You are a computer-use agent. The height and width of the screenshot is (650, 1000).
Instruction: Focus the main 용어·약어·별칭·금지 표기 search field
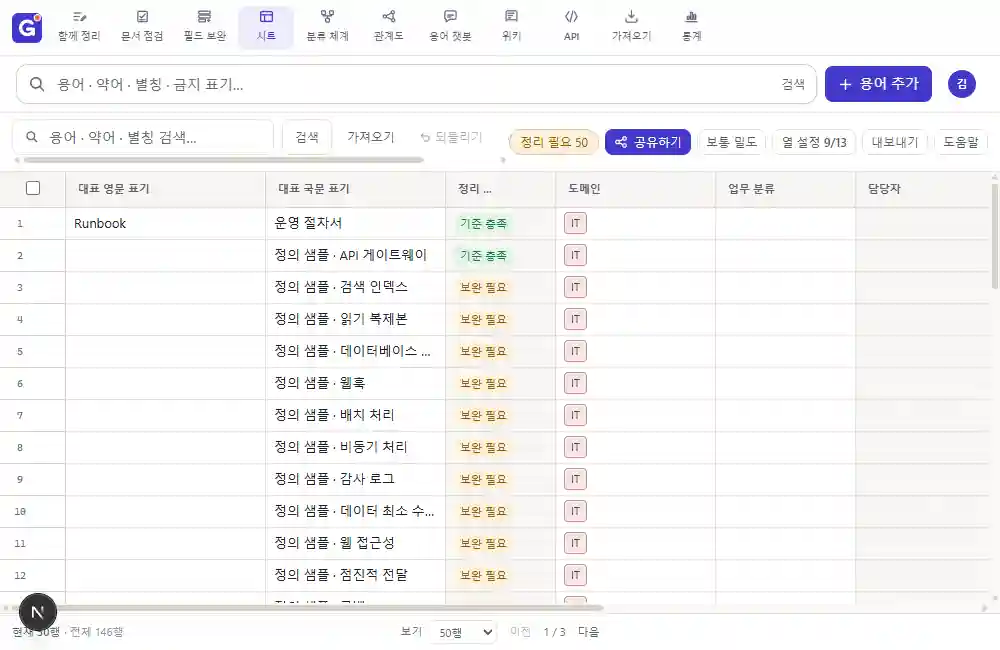tap(416, 84)
